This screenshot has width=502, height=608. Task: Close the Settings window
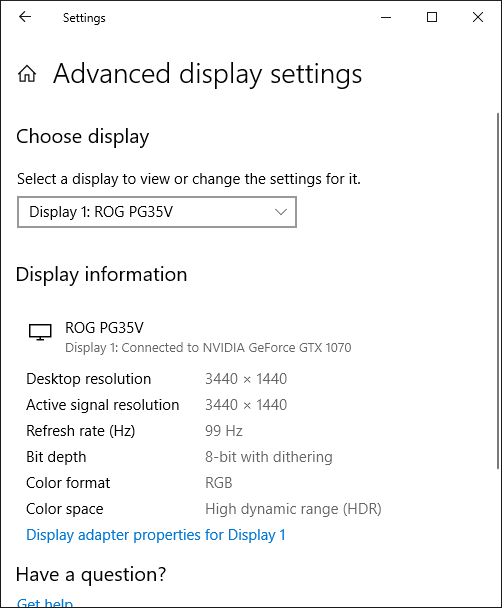tap(478, 17)
